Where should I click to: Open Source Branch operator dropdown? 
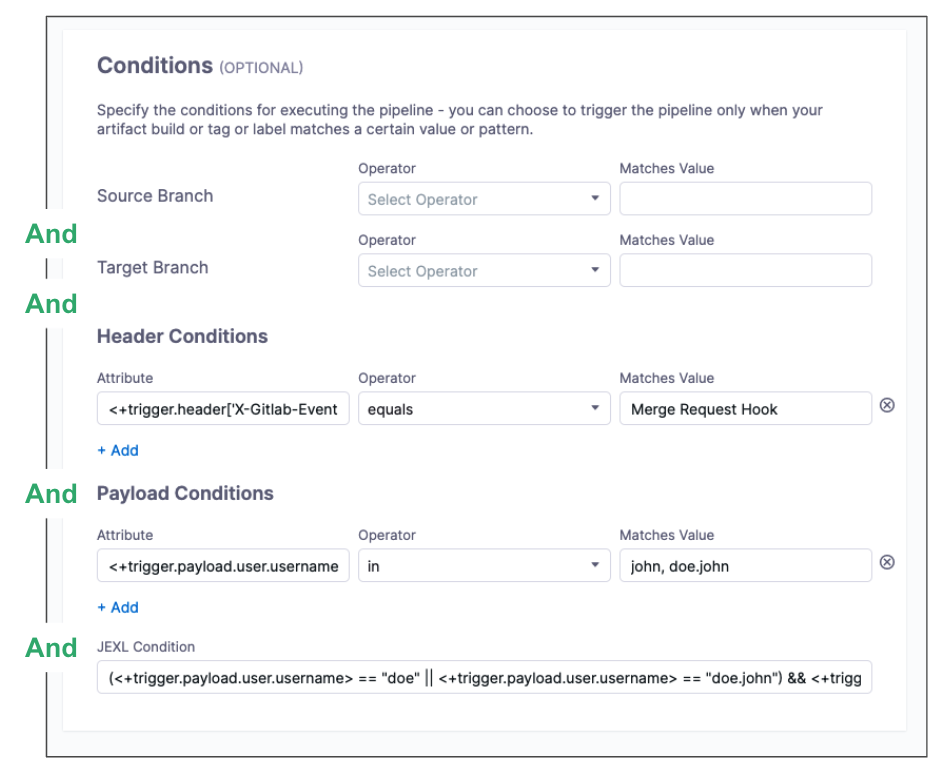click(x=484, y=199)
